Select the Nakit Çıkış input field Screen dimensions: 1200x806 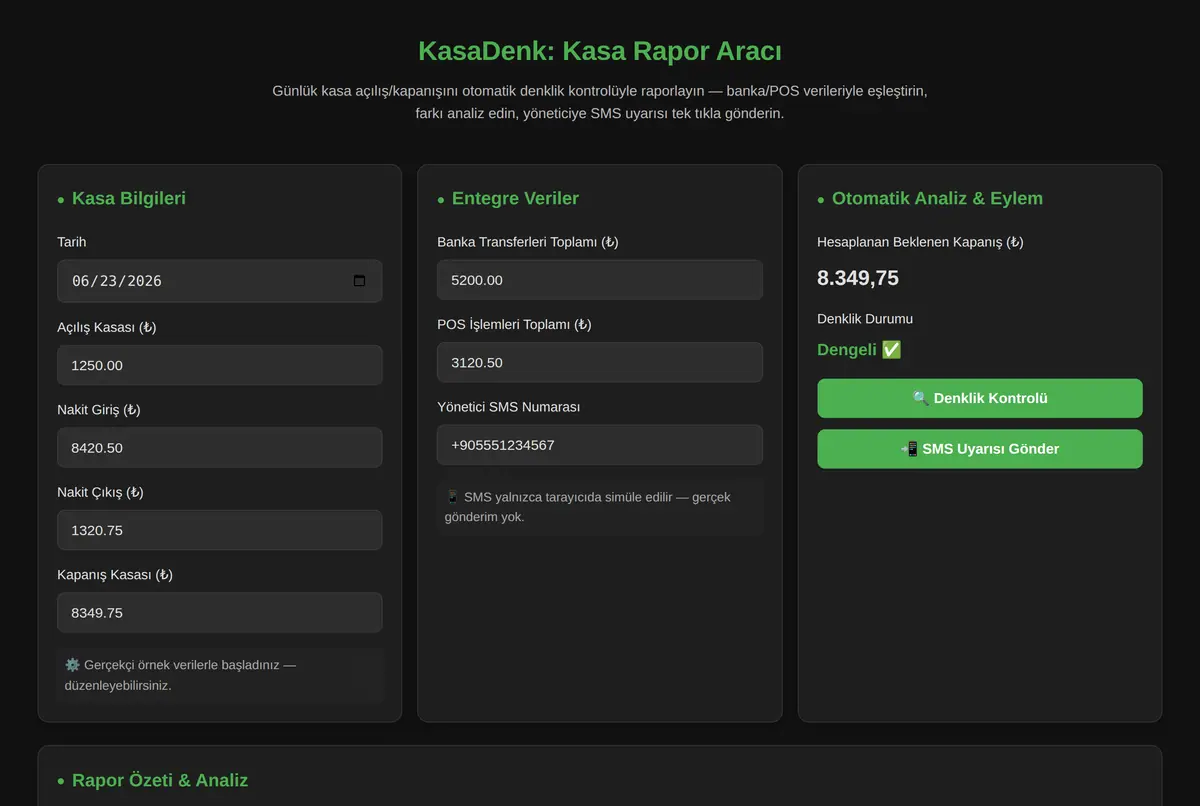(220, 530)
